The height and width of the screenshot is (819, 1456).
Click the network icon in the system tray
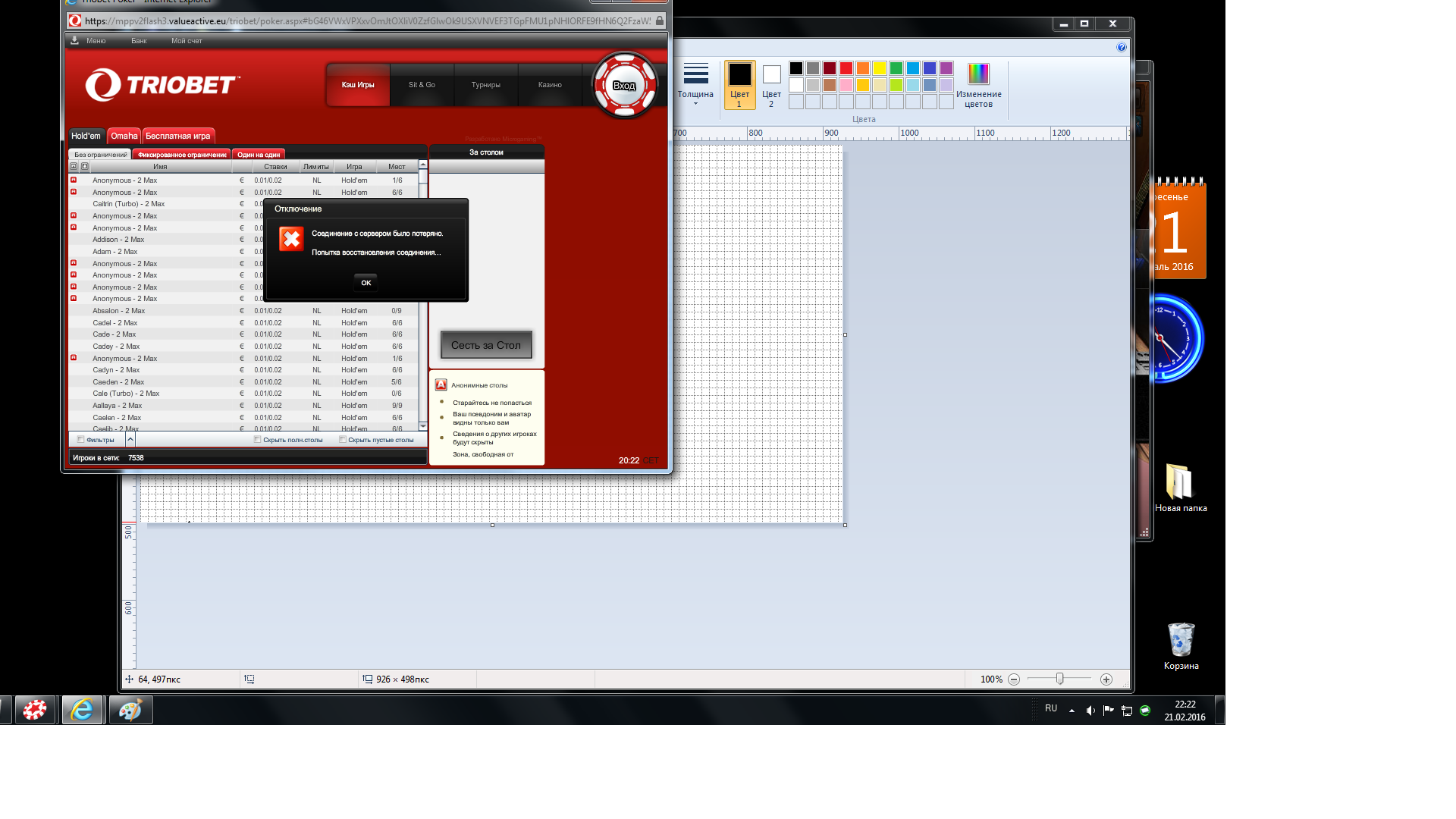(x=1127, y=711)
